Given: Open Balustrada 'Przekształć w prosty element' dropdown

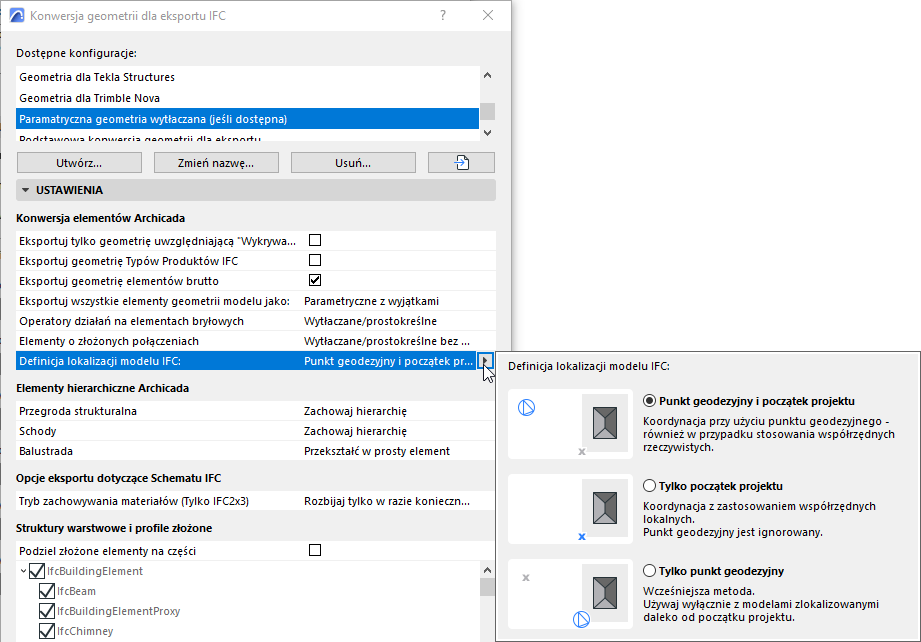Looking at the screenshot, I should 377,451.
